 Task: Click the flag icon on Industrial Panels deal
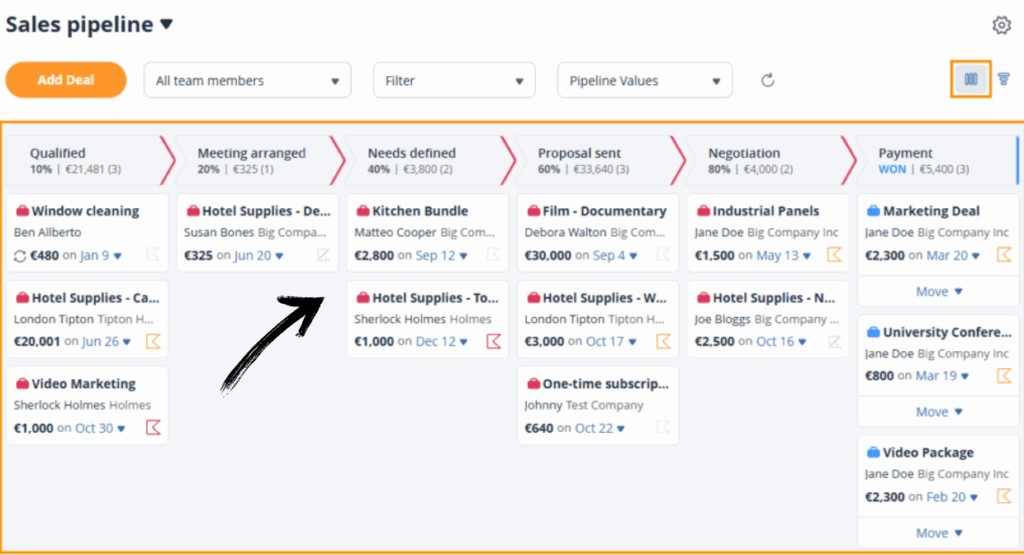click(834, 256)
